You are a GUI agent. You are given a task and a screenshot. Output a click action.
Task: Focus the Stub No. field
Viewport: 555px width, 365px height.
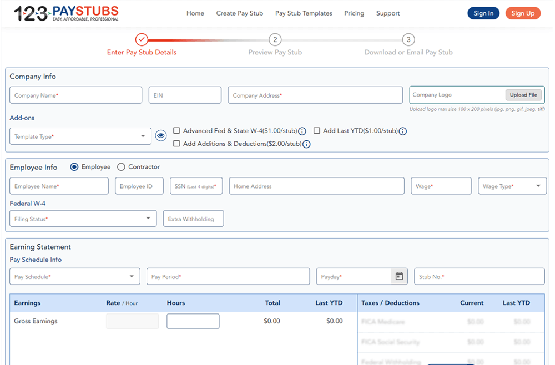pos(479,276)
